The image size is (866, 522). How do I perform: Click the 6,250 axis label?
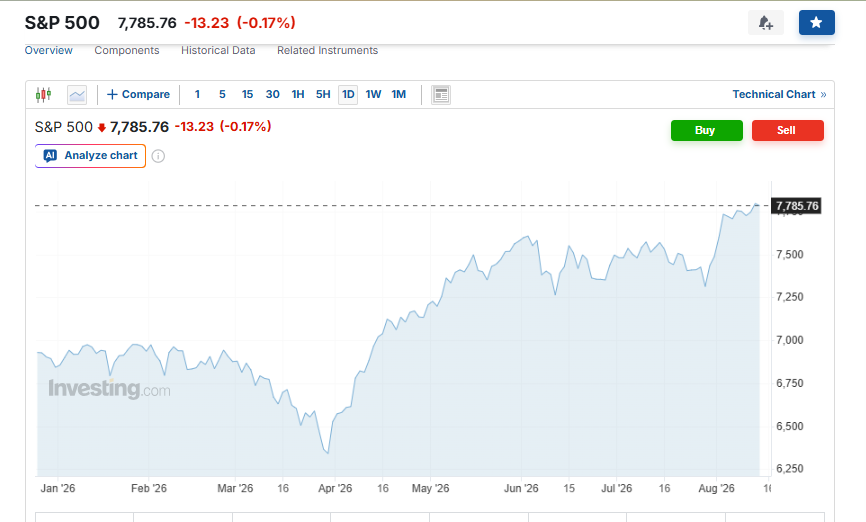pos(790,469)
